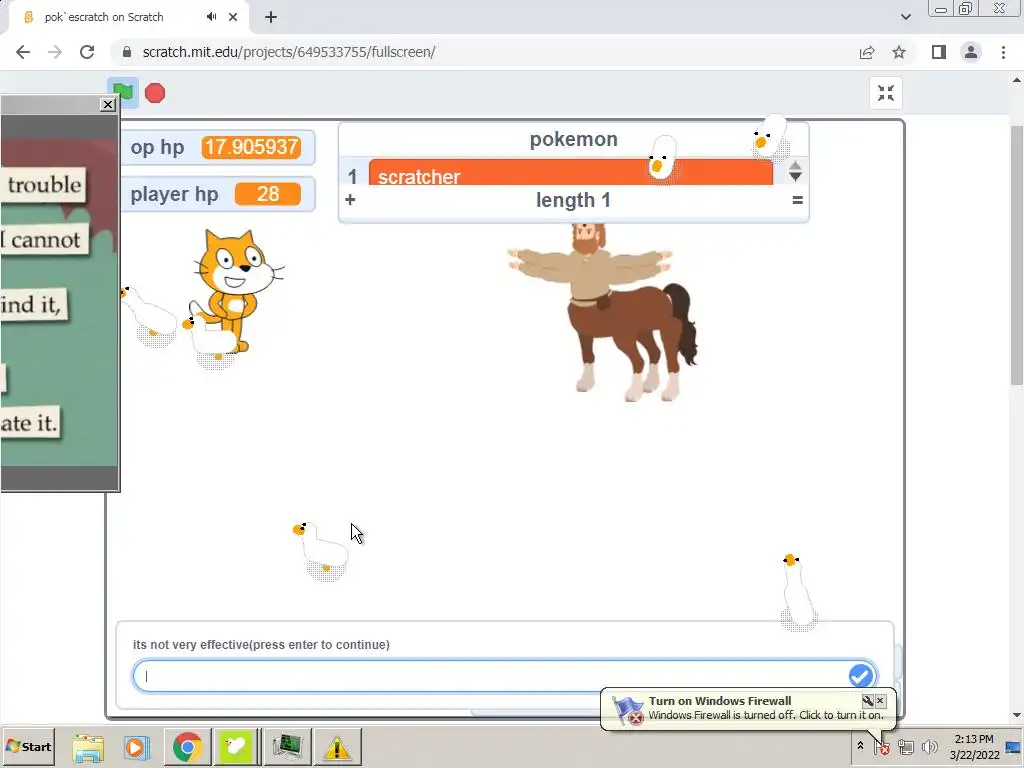The width and height of the screenshot is (1024, 768).
Task: Click the list resize equals handle
Action: tap(797, 200)
